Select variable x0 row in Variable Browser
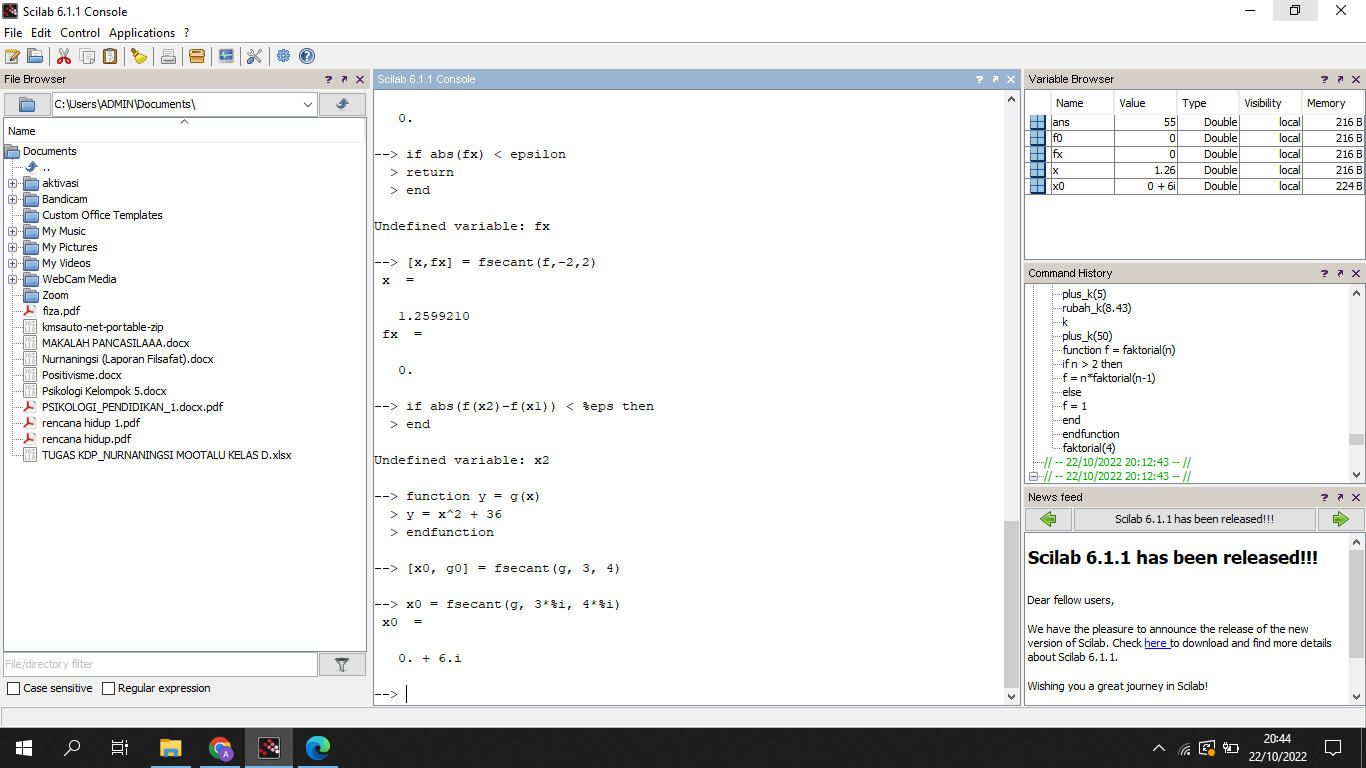 click(1195, 186)
